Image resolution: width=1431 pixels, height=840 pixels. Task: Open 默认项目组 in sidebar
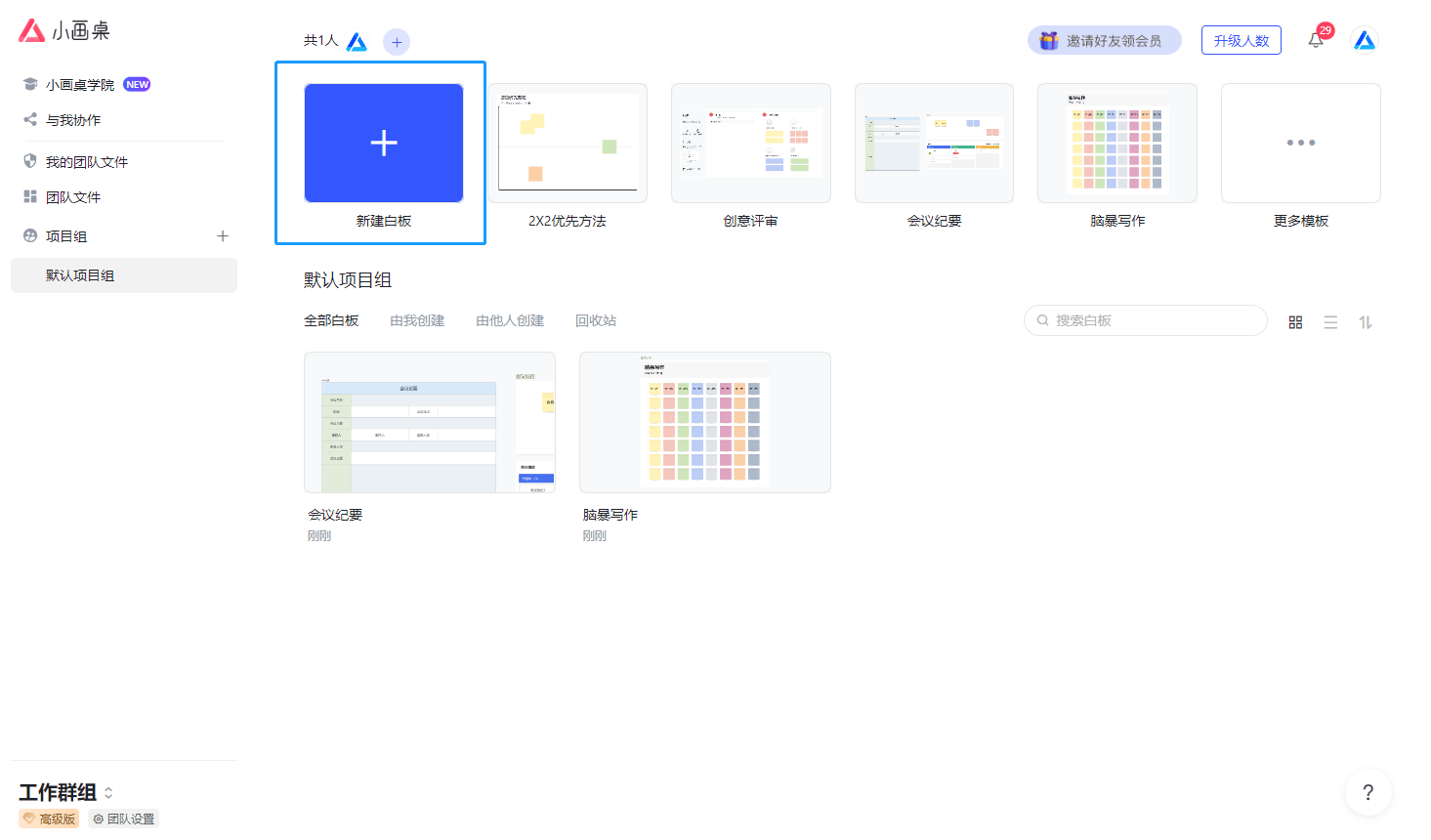(x=124, y=275)
